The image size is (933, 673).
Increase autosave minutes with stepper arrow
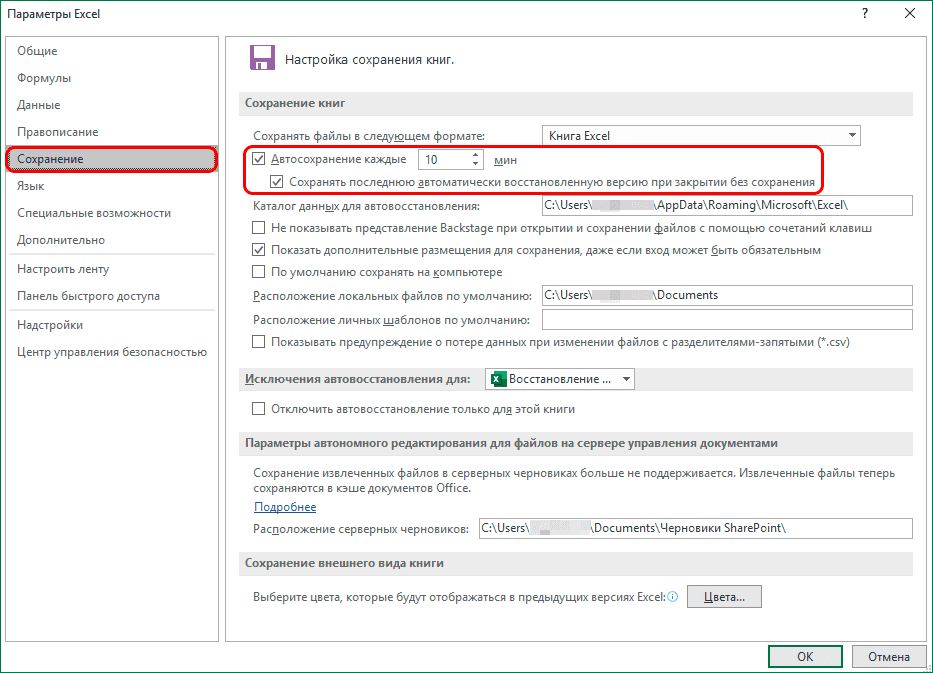coord(474,152)
